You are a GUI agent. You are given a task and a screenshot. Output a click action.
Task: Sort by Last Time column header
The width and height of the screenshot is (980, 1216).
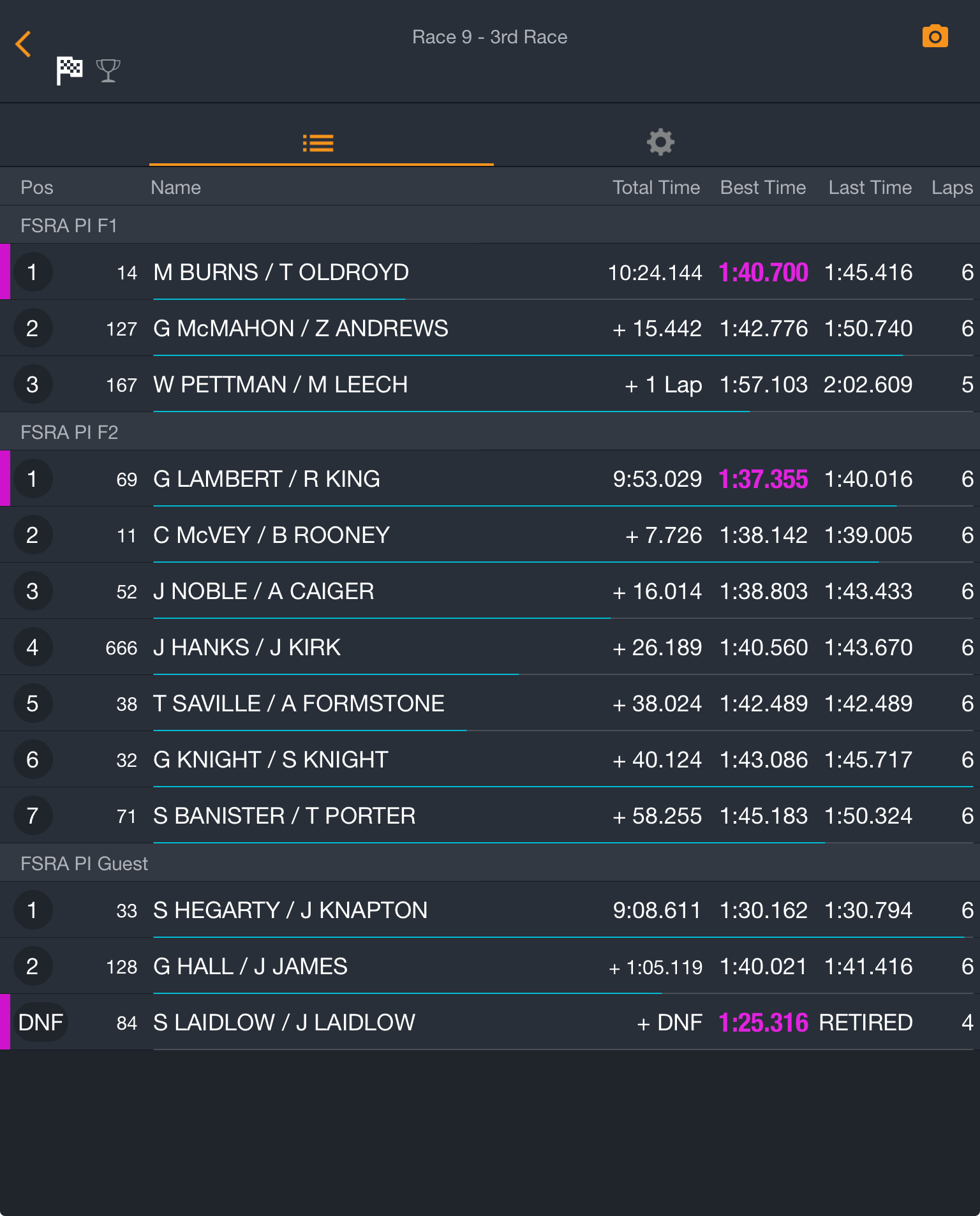click(870, 188)
